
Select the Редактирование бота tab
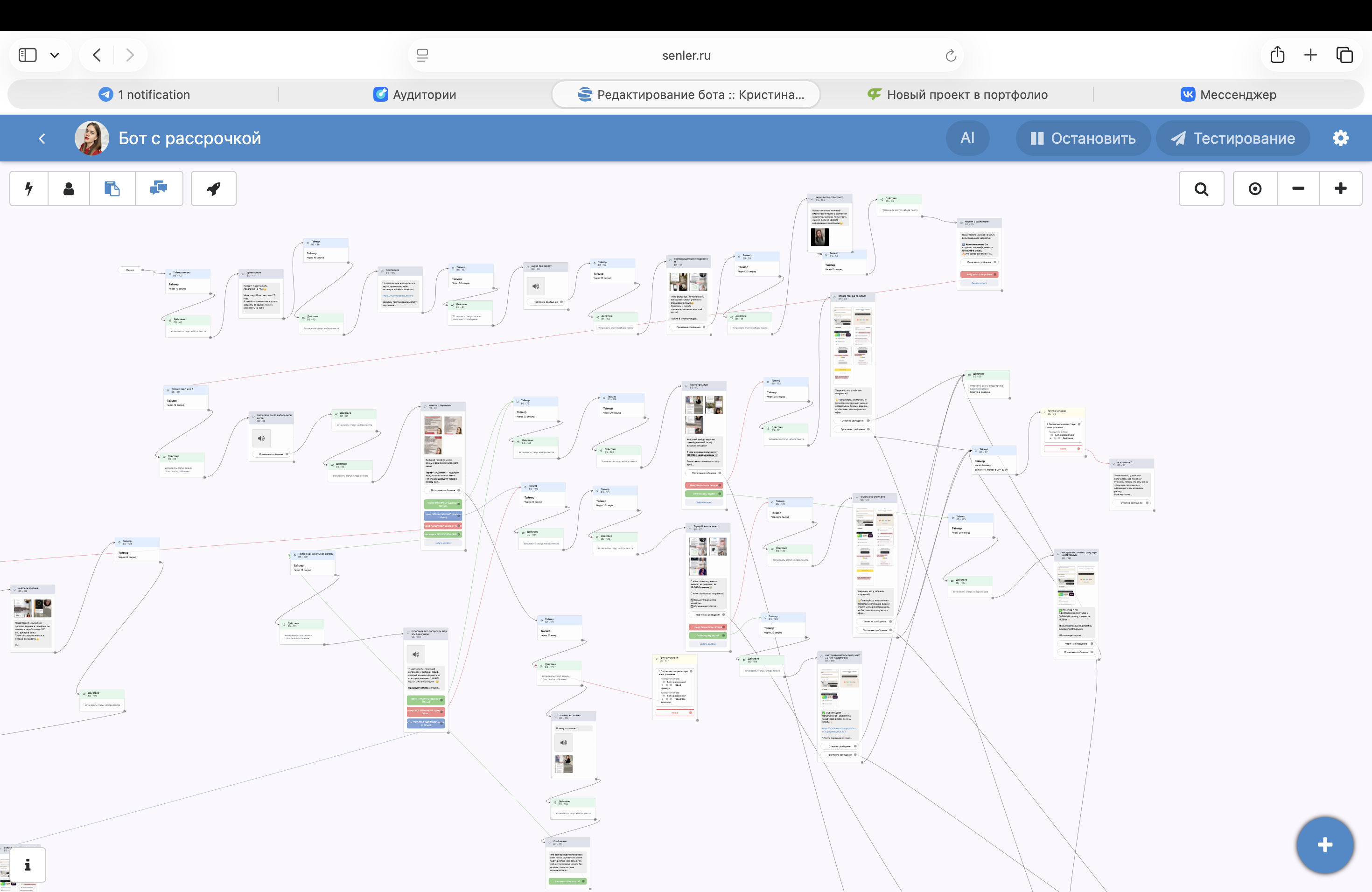(686, 95)
